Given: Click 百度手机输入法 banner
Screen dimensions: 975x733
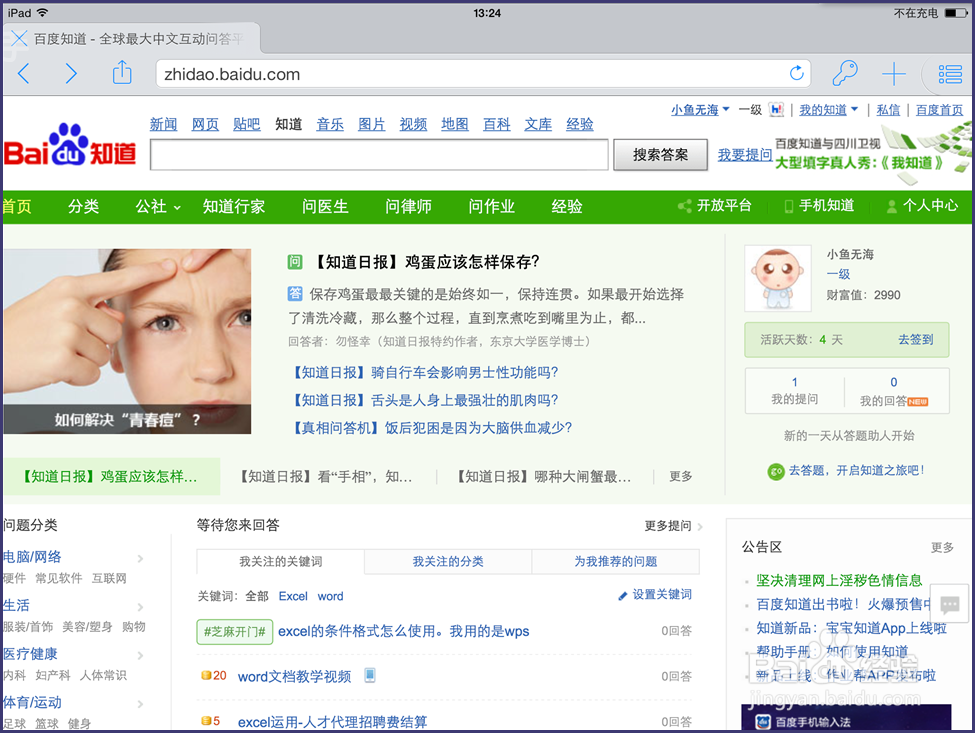Looking at the screenshot, I should coord(846,717).
